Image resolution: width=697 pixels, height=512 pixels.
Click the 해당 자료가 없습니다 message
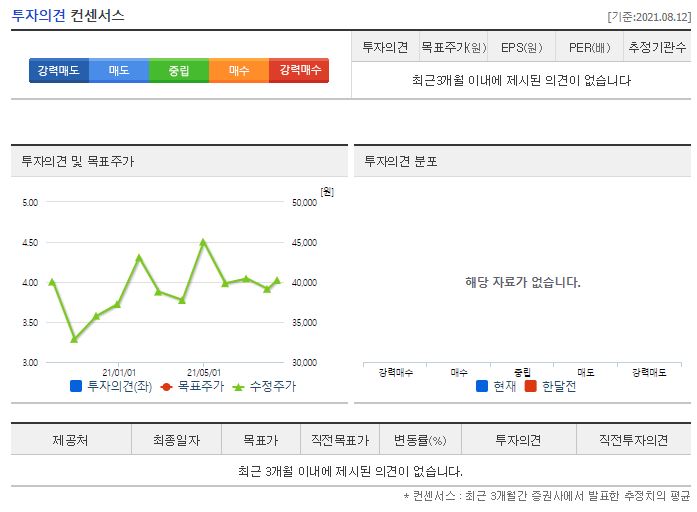coord(523,282)
